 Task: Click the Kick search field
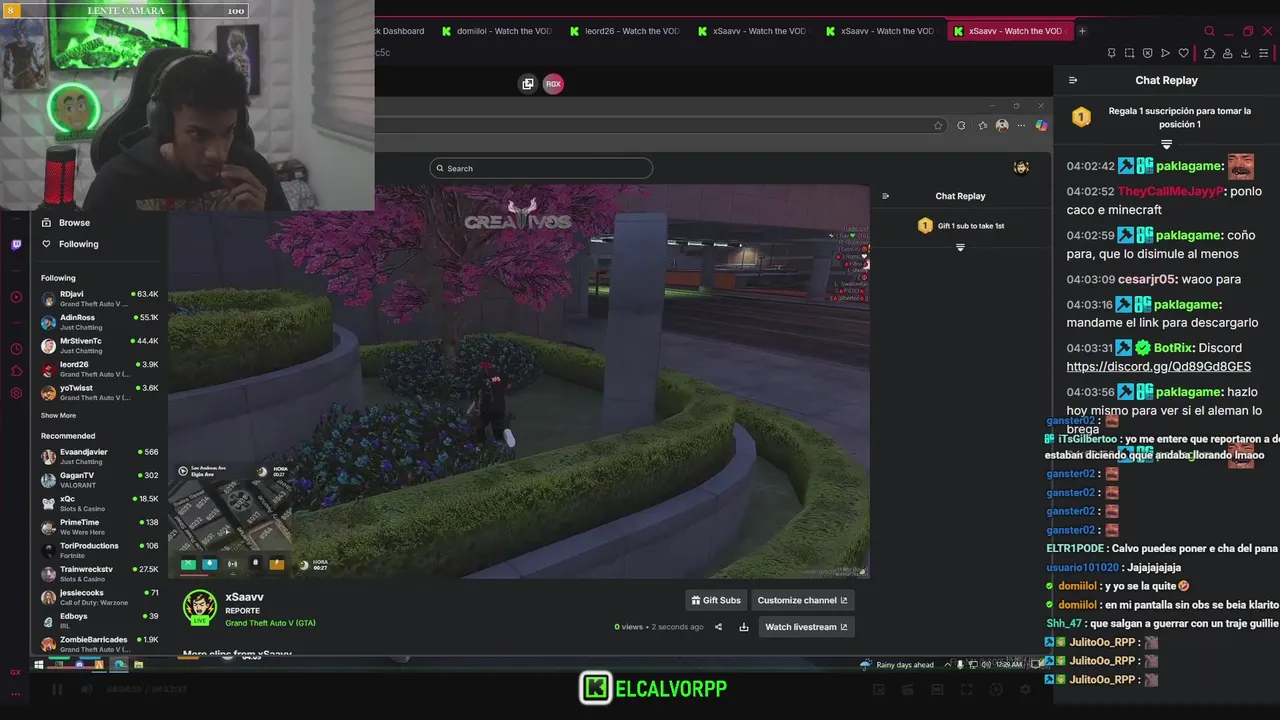click(x=541, y=168)
